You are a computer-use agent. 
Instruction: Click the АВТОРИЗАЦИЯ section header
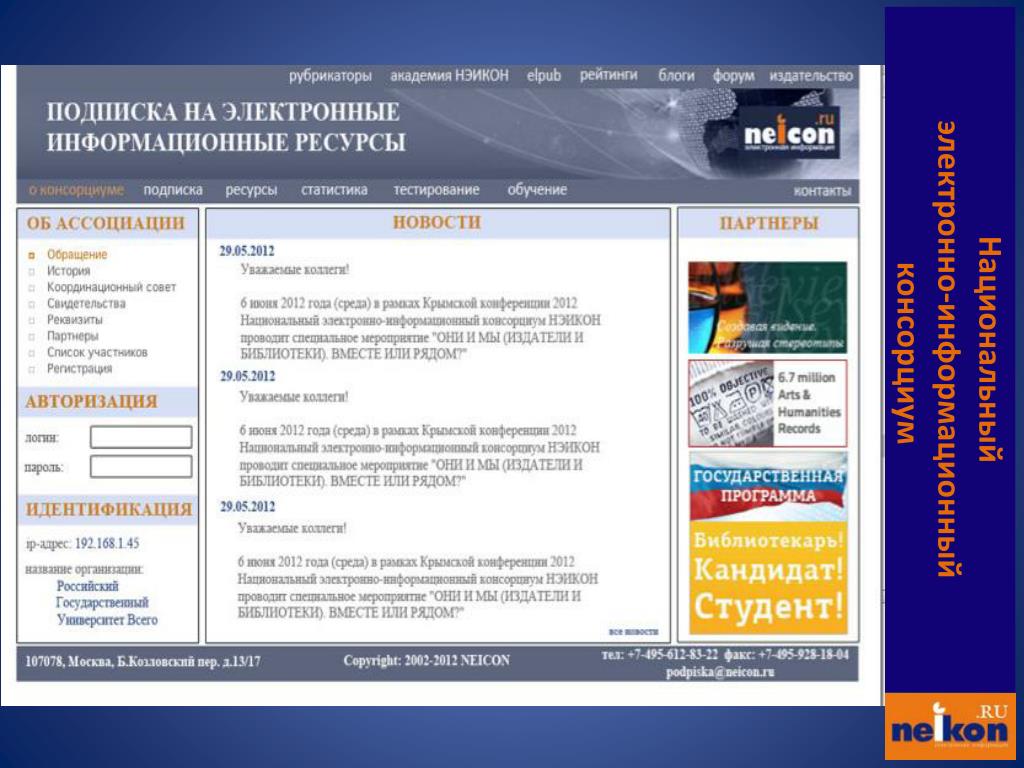(91, 401)
